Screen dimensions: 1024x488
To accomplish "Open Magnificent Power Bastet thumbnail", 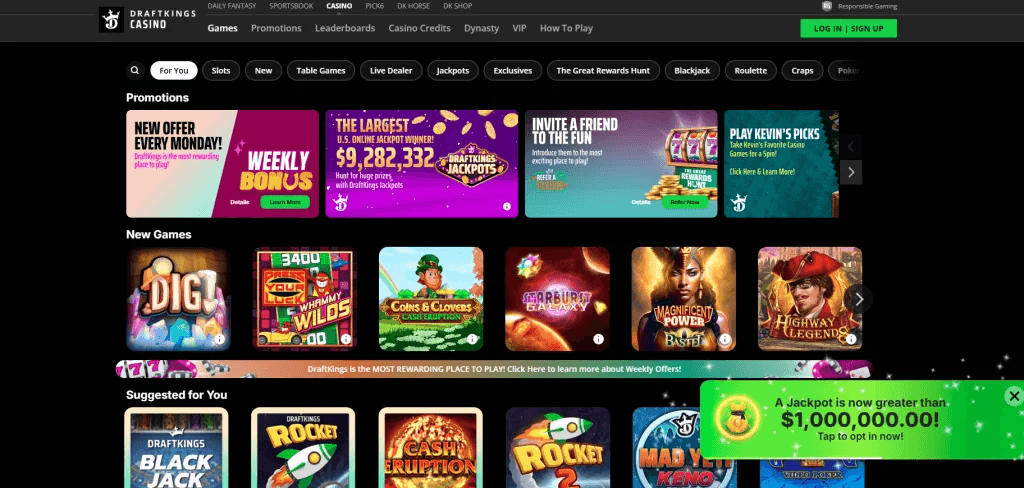I will coord(684,299).
